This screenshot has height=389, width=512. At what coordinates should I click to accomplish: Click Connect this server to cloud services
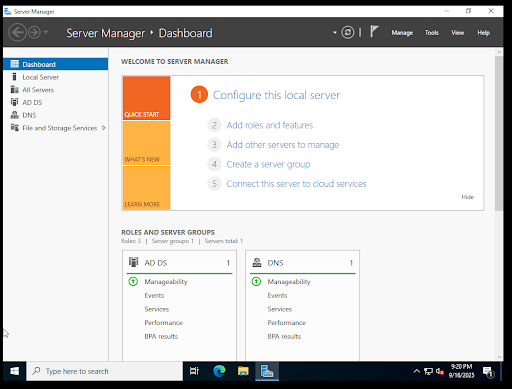(296, 184)
